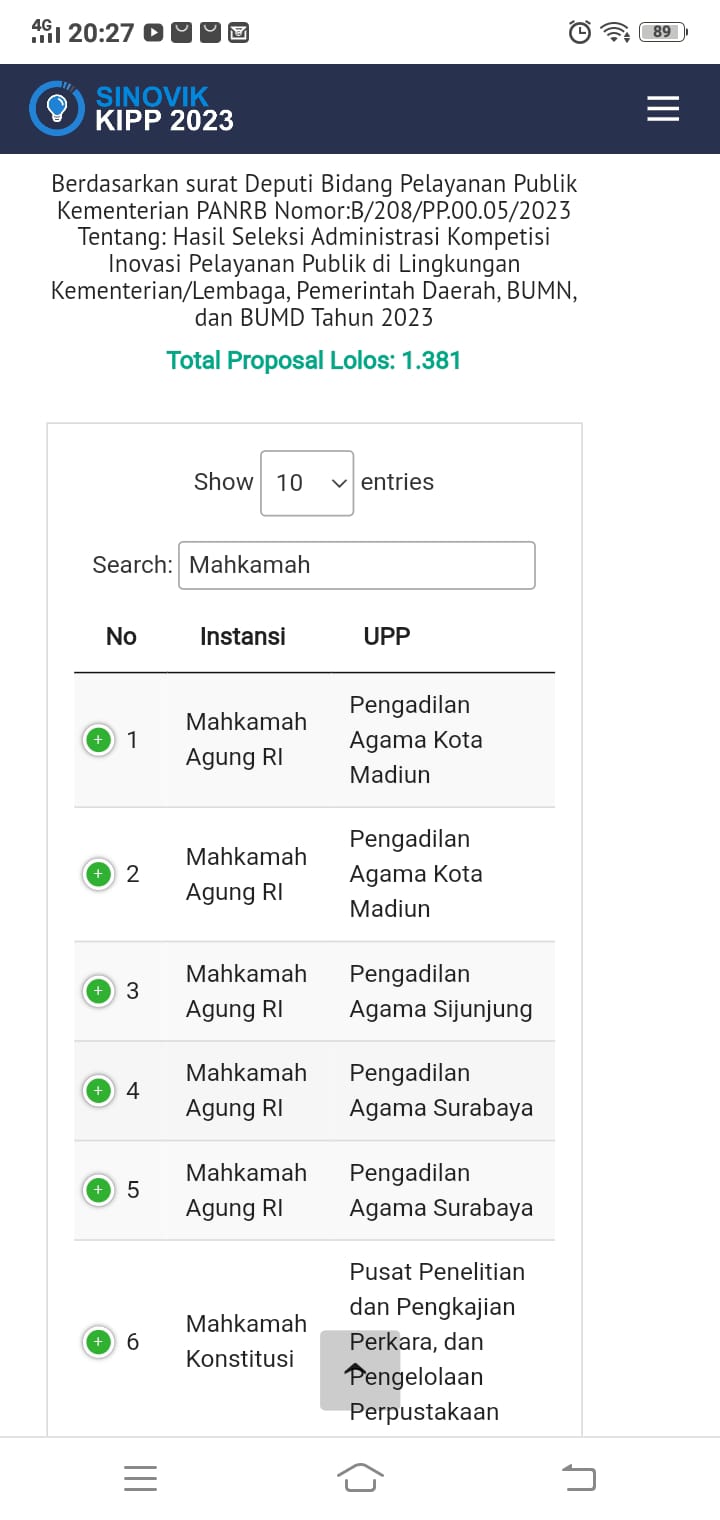Tap Android recent apps menu button
Image resolution: width=720 pixels, height=1520 pixels.
point(140,1478)
